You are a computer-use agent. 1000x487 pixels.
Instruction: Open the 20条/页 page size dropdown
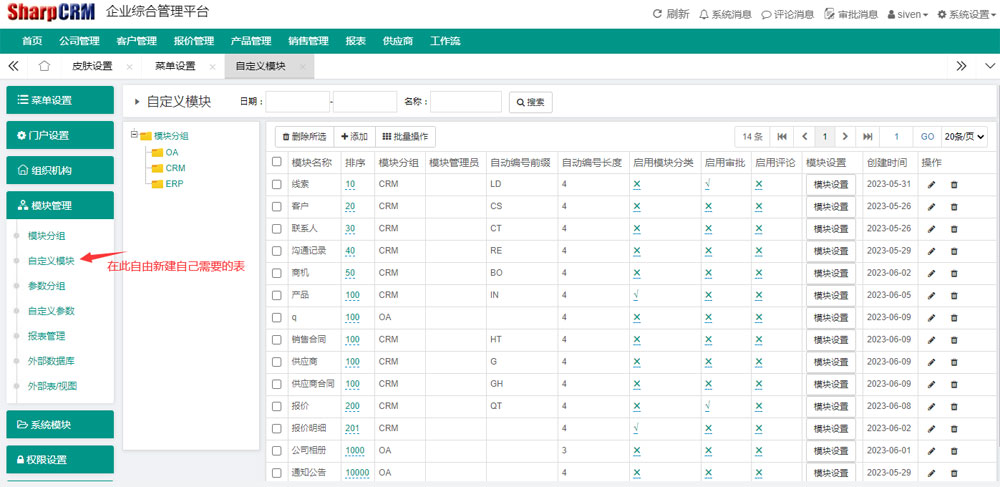(x=964, y=136)
